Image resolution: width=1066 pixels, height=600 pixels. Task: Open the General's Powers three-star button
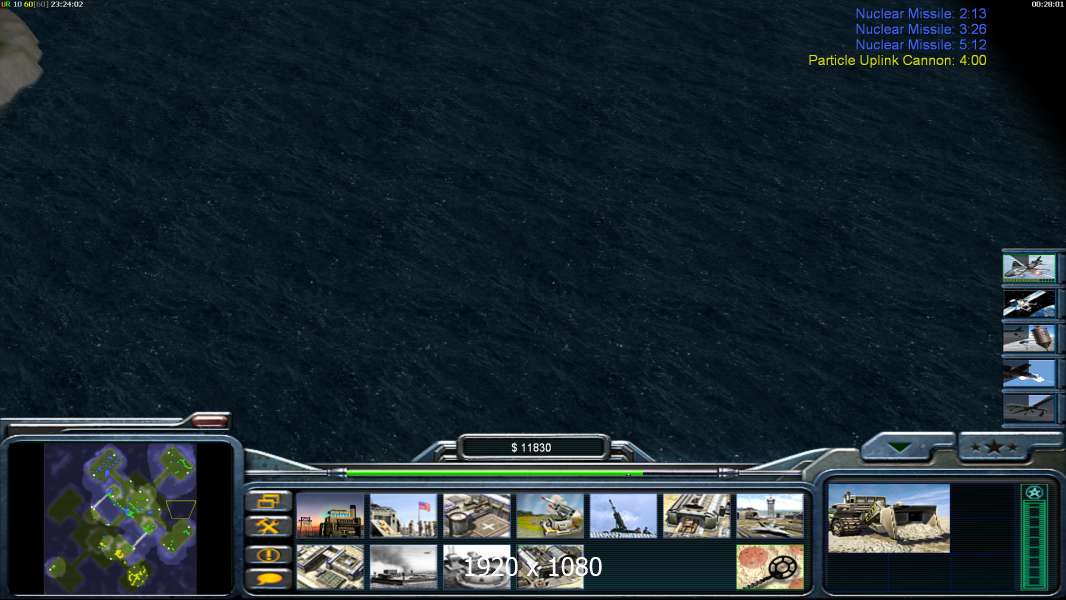click(995, 447)
